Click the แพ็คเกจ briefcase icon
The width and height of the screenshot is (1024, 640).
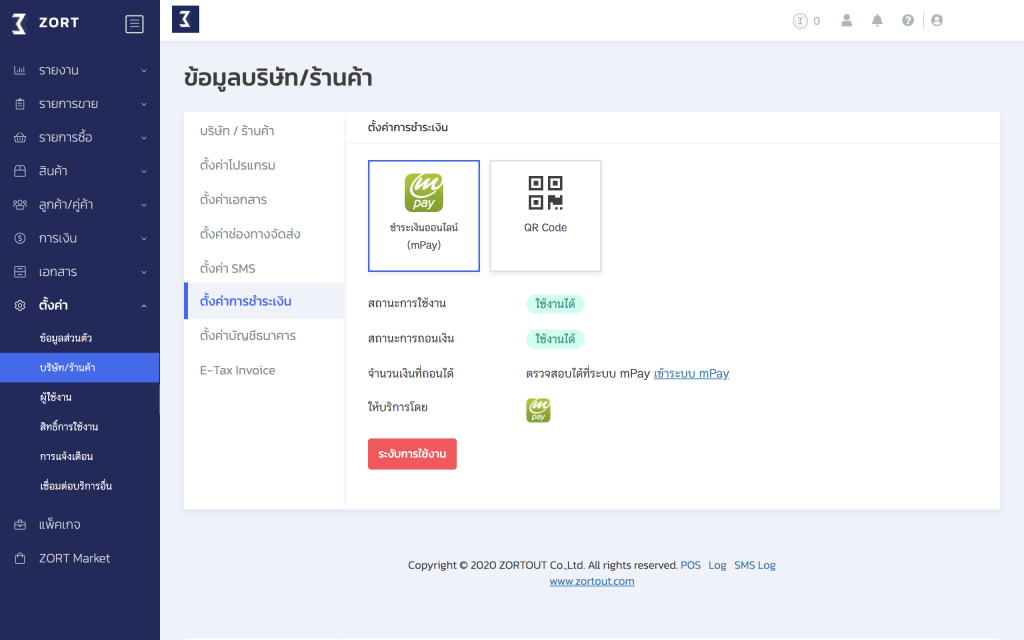click(20, 524)
